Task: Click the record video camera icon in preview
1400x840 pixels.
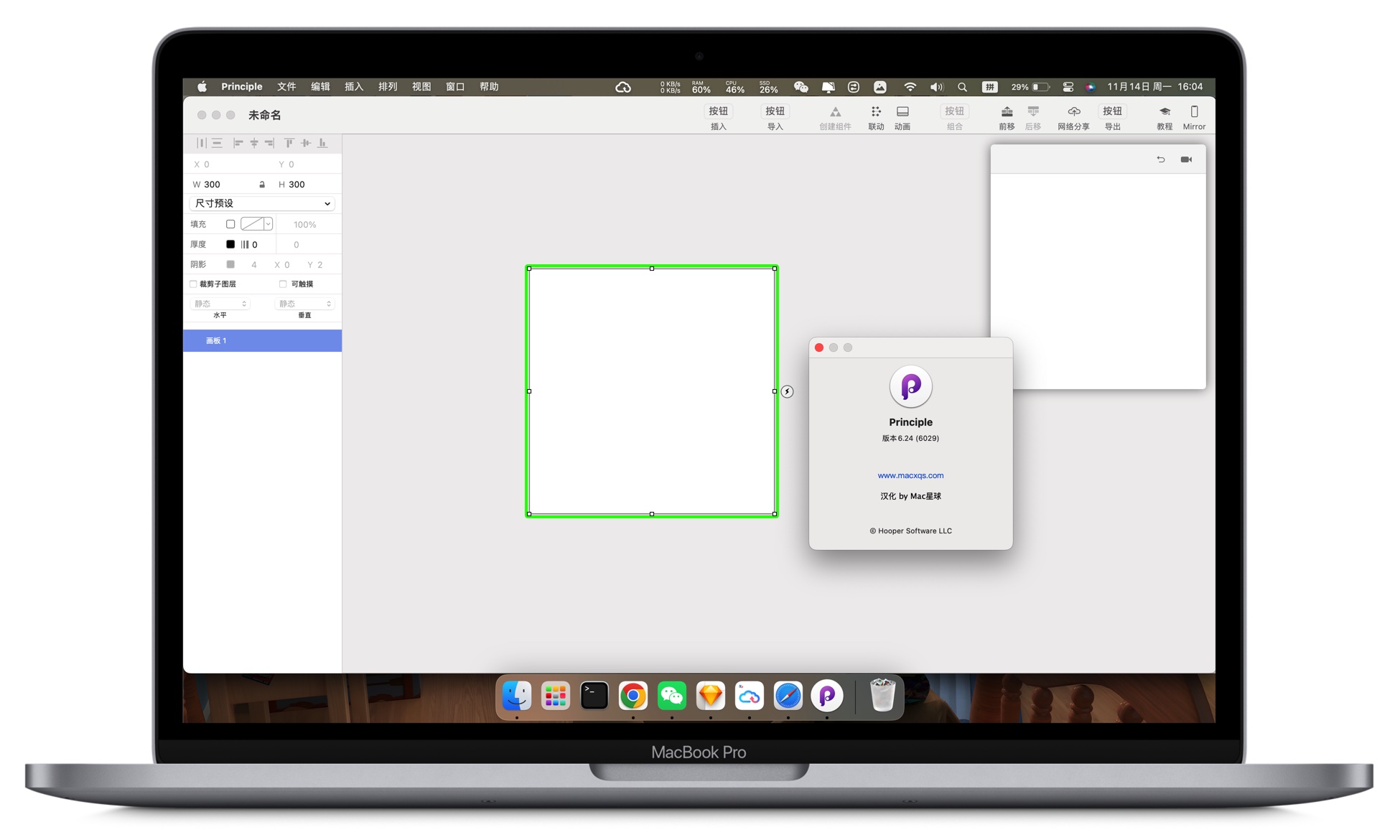Action: tap(1186, 159)
